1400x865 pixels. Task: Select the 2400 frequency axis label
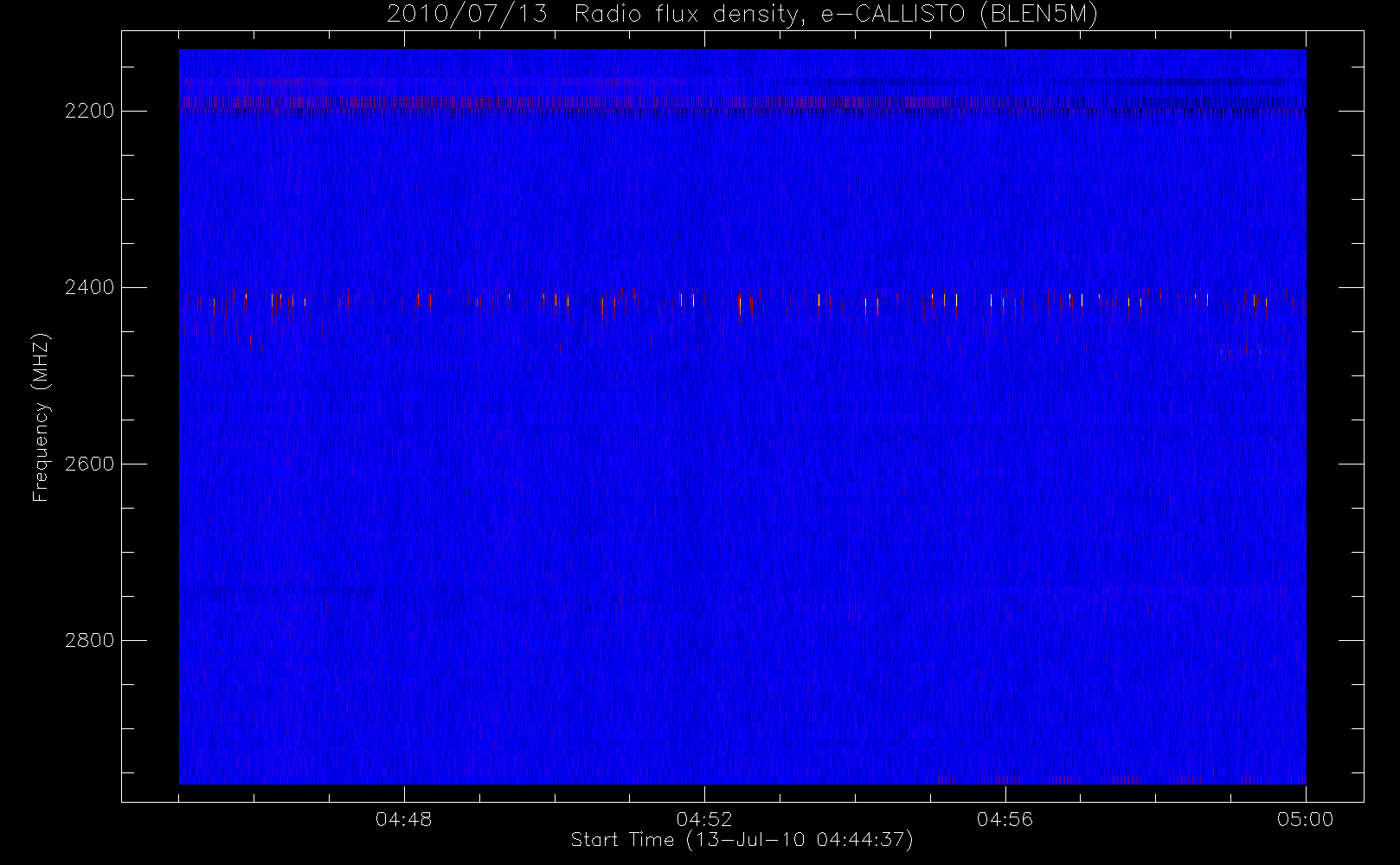tap(89, 288)
